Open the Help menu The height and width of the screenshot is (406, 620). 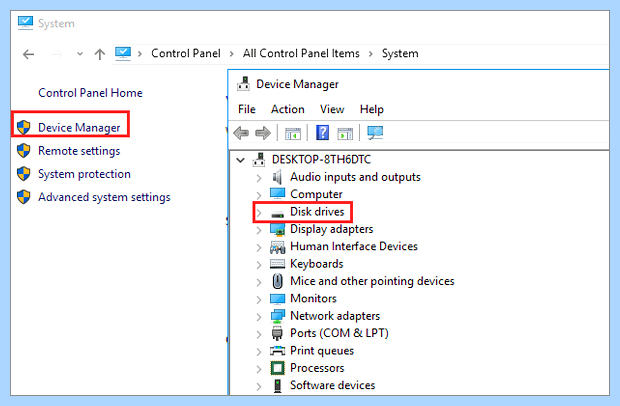click(372, 110)
